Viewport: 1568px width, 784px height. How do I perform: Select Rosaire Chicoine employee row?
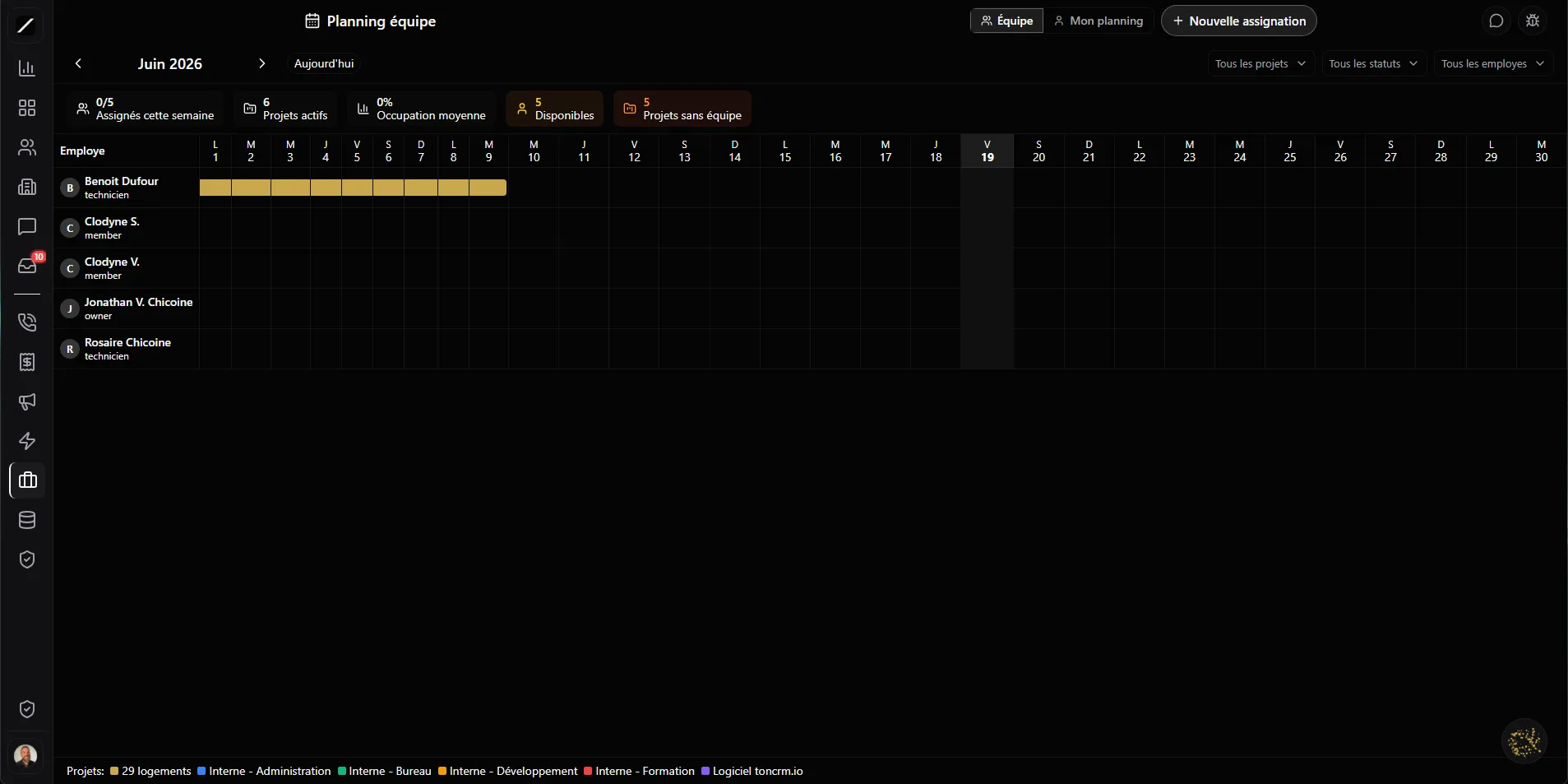coord(127,349)
